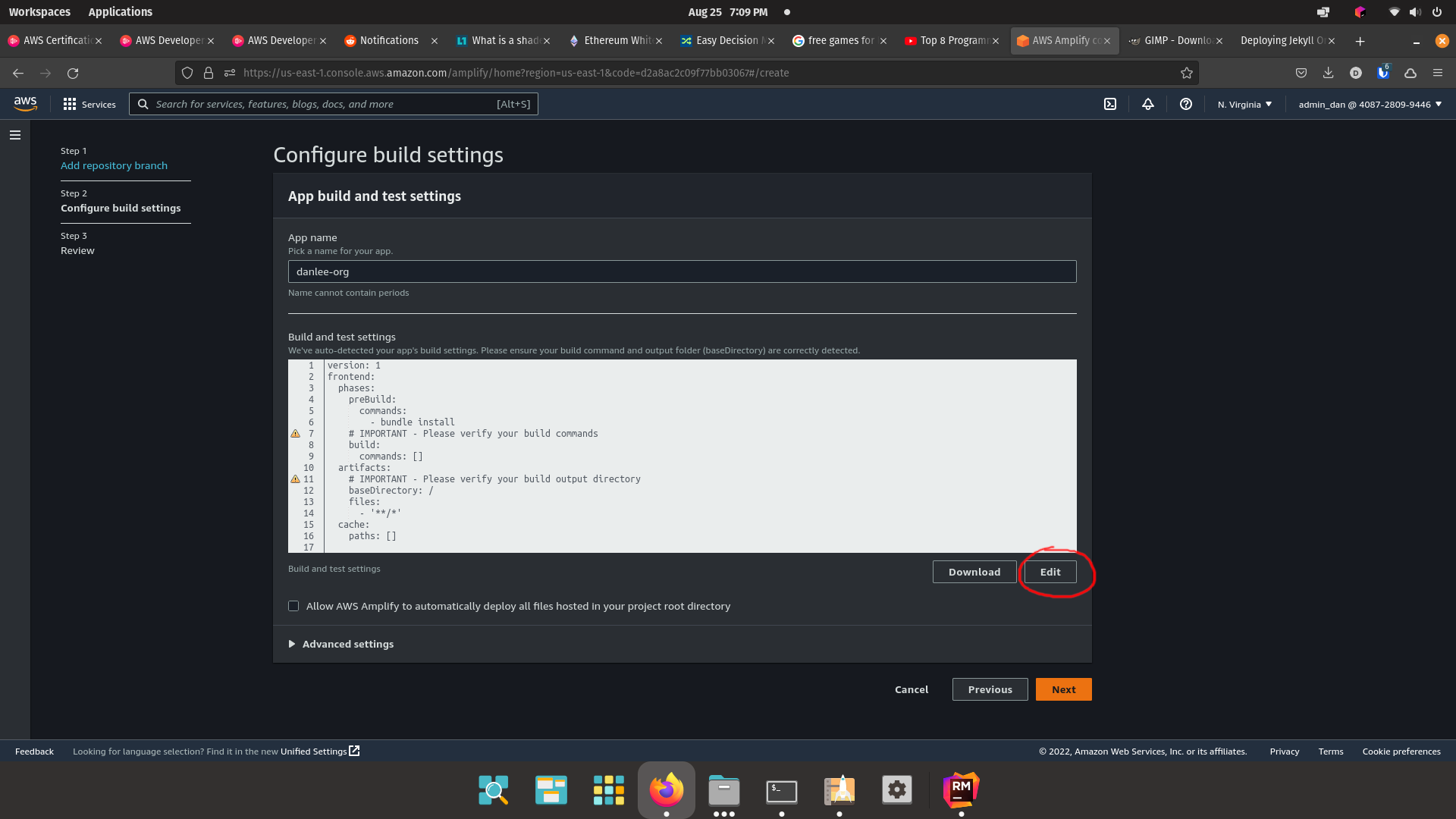Image resolution: width=1456 pixels, height=819 pixels.
Task: Open the terminal from the taskbar
Action: pyautogui.click(x=782, y=789)
